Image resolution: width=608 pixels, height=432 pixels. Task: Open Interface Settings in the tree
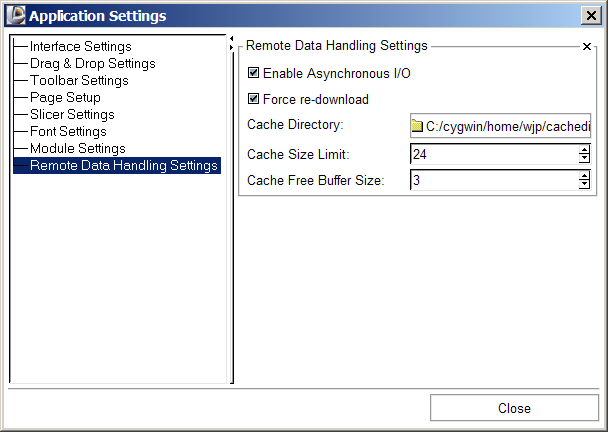click(x=80, y=47)
